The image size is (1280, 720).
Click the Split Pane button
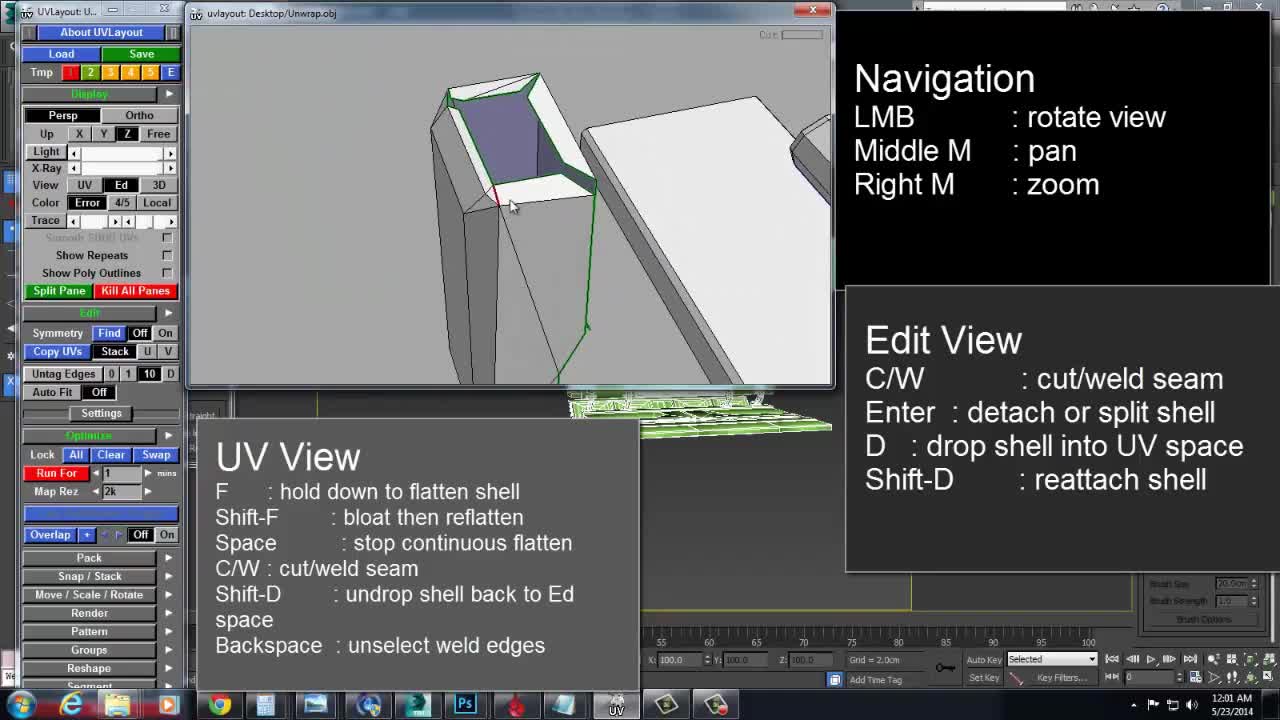pyautogui.click(x=59, y=291)
